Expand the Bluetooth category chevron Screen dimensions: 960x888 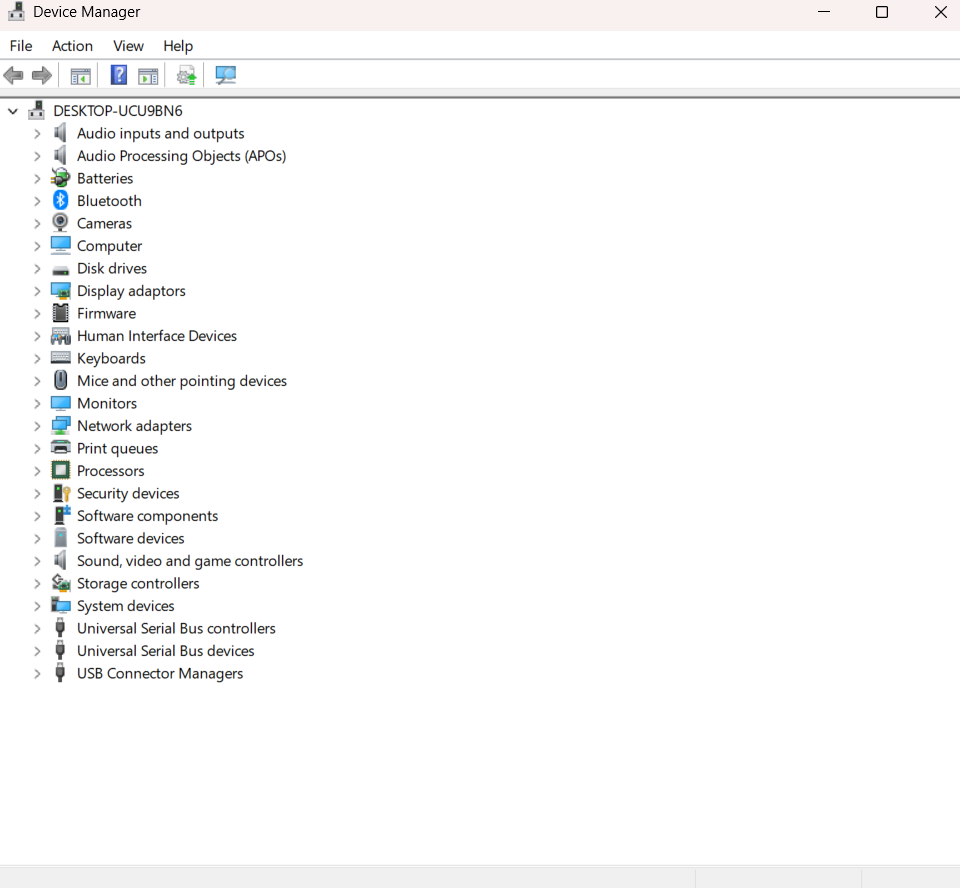pos(38,200)
